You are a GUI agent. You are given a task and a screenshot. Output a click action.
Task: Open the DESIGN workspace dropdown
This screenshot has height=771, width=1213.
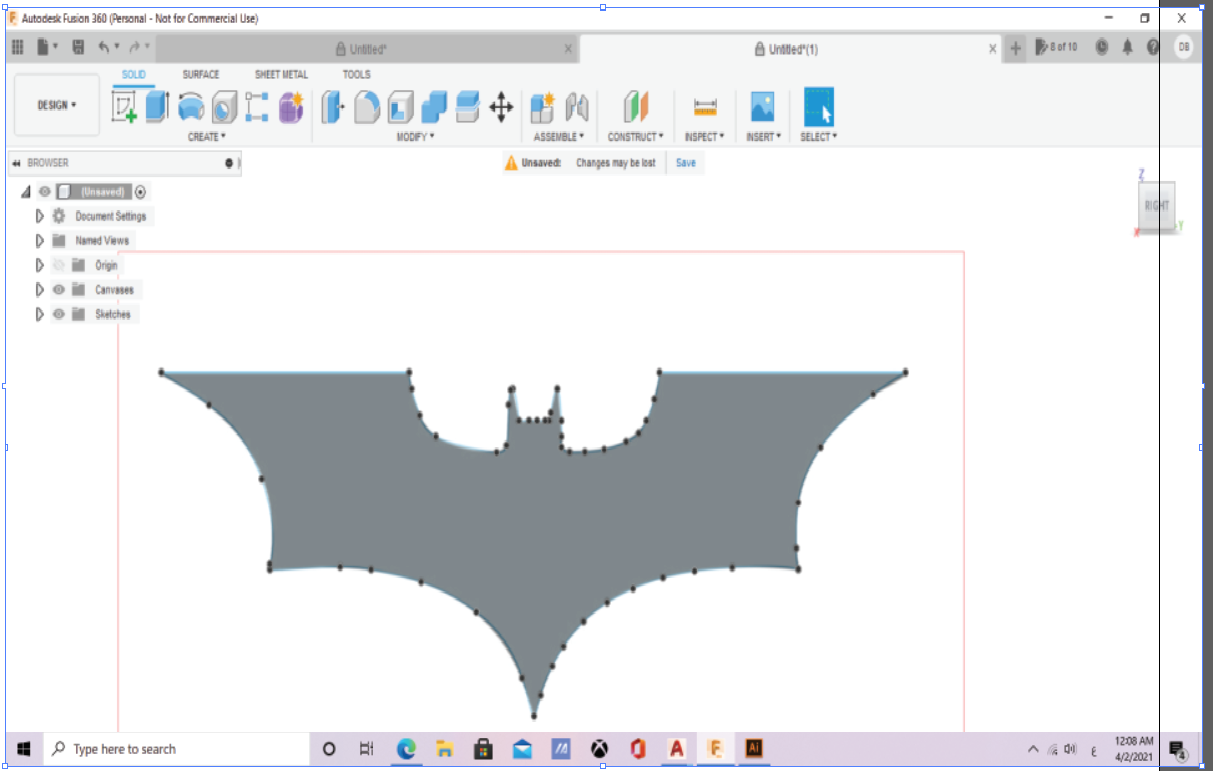click(57, 105)
